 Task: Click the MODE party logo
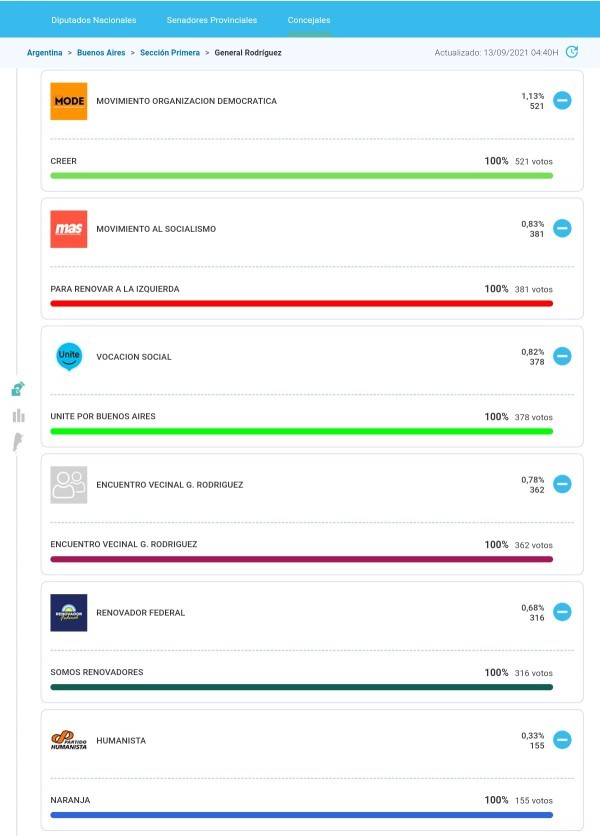click(69, 101)
